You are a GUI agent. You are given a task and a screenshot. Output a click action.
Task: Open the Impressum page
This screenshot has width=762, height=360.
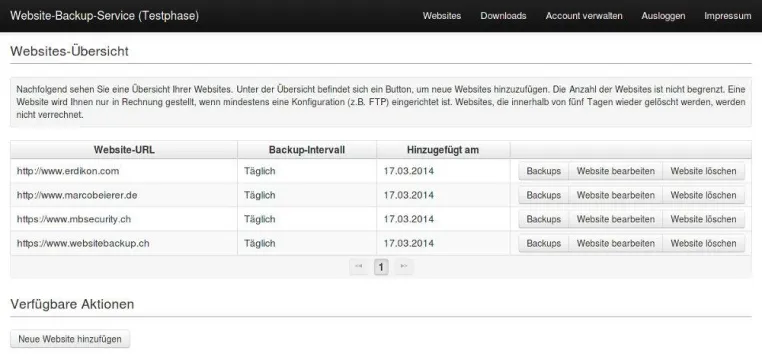point(727,16)
